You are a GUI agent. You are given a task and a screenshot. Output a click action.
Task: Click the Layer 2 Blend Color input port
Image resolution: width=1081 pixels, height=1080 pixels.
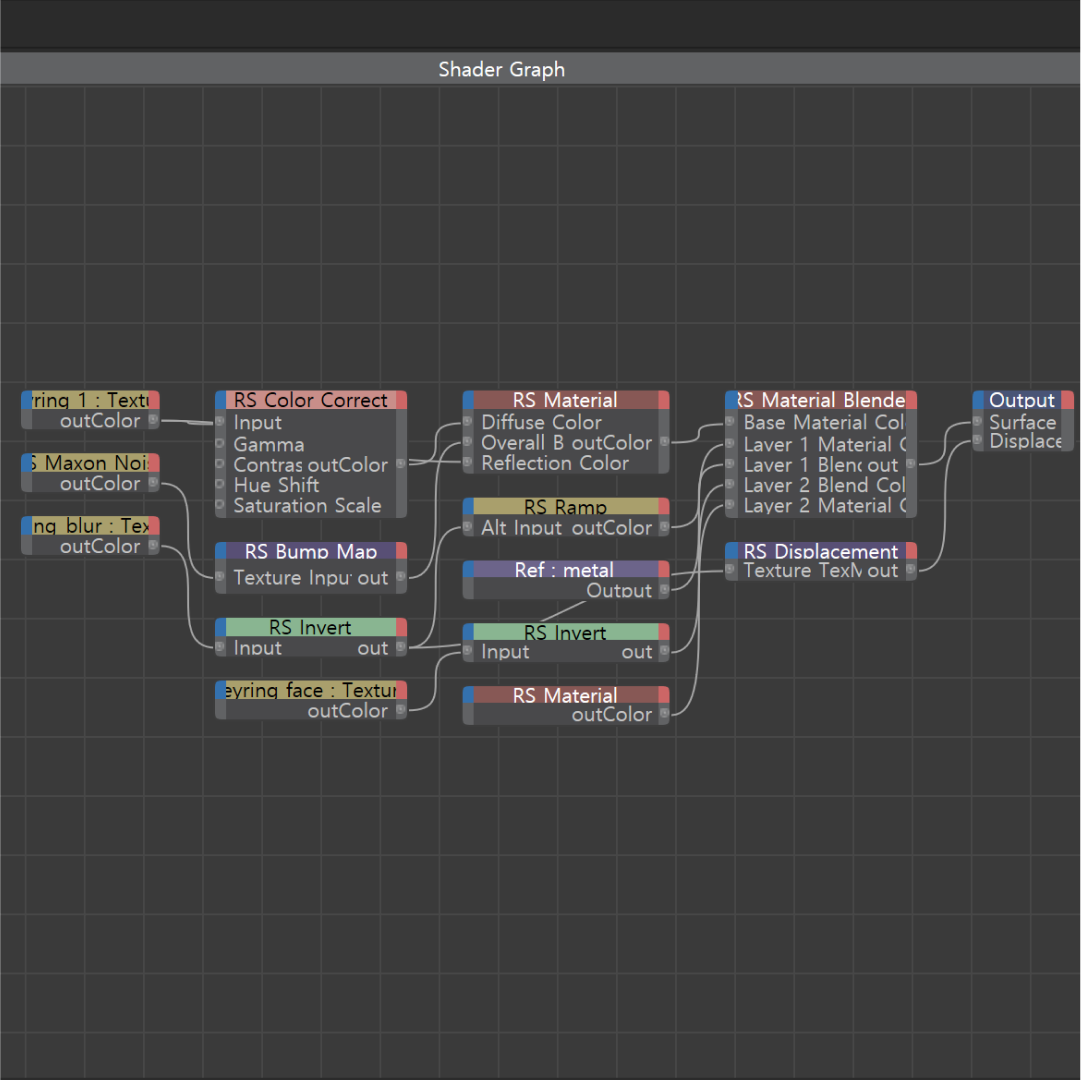[x=730, y=484]
